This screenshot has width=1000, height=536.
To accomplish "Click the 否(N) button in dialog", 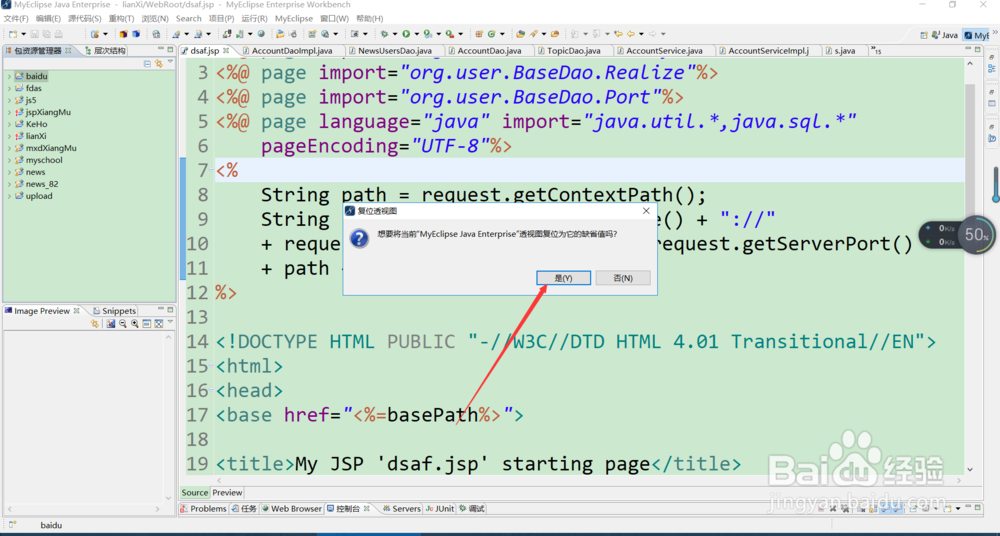I will [x=623, y=278].
